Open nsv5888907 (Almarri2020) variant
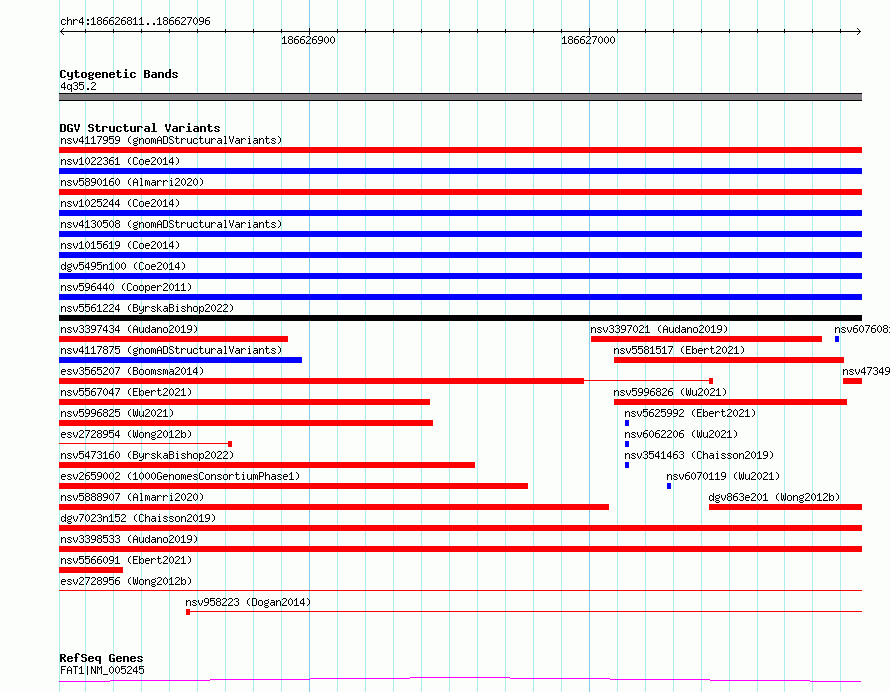The height and width of the screenshot is (692, 890). coord(132,497)
